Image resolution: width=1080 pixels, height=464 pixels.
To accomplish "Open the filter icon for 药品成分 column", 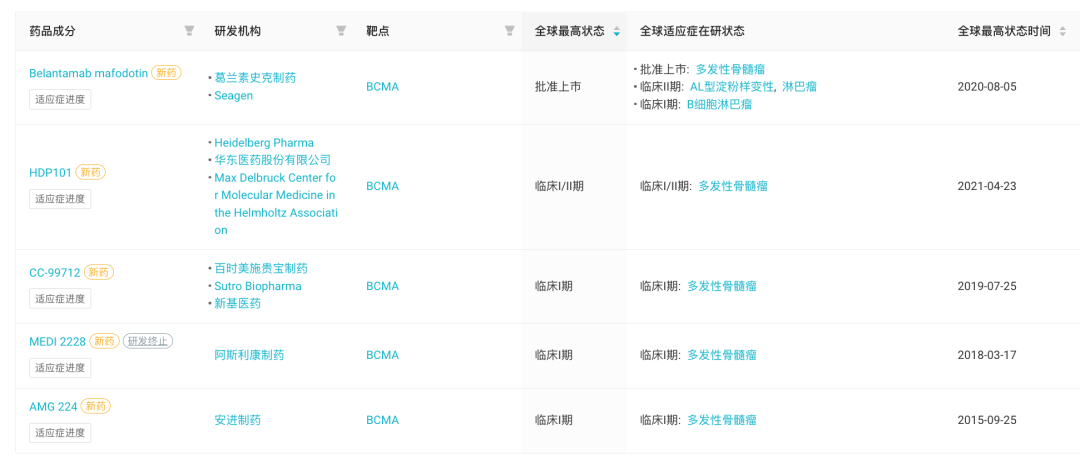I will tap(189, 31).
